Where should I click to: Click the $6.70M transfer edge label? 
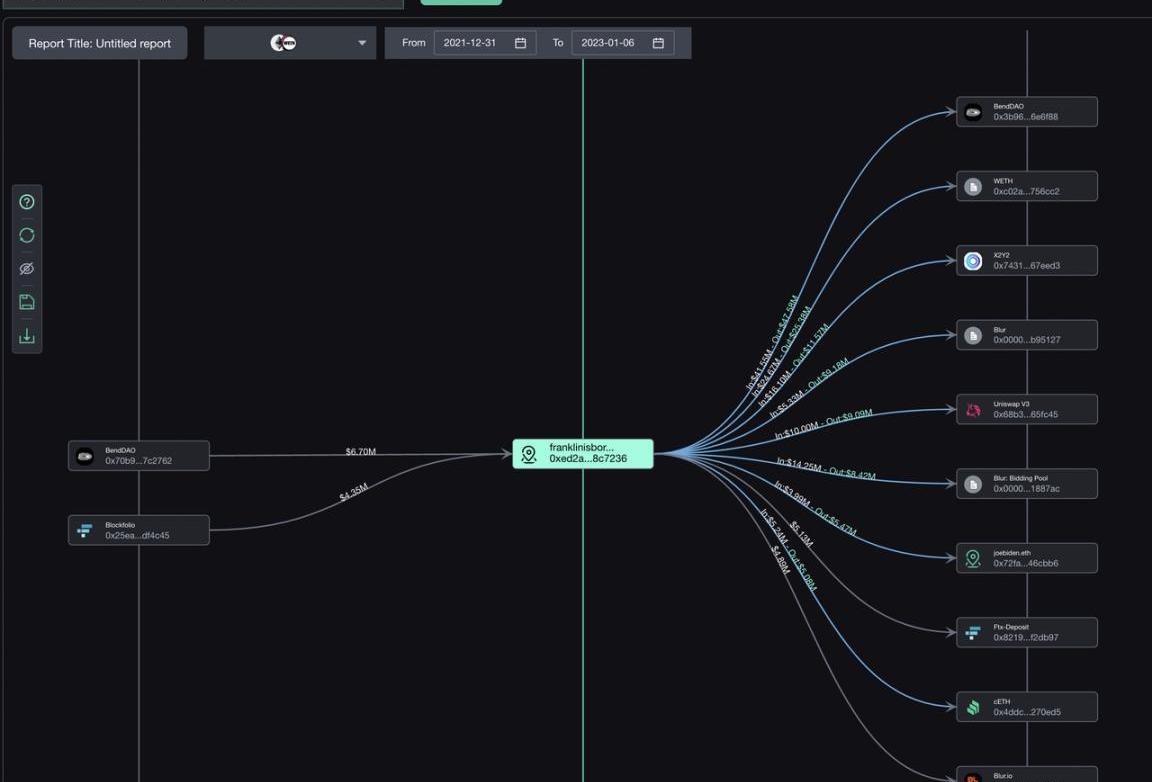tap(361, 452)
